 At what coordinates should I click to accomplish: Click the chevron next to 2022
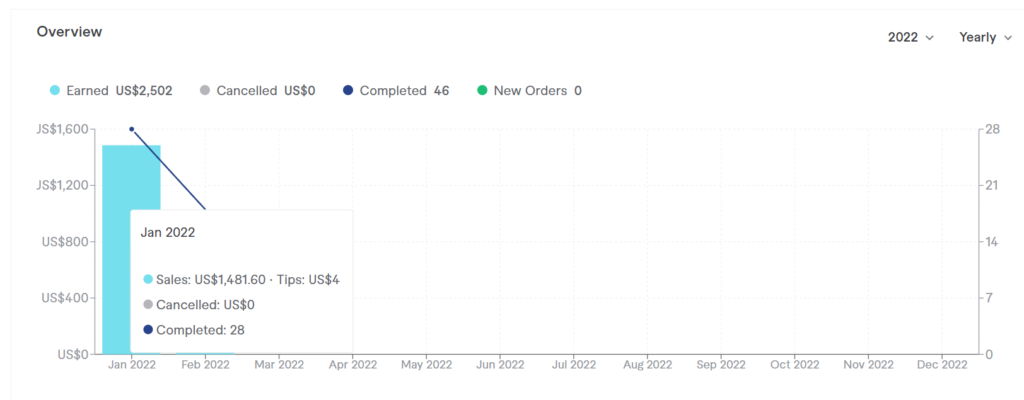[x=930, y=38]
